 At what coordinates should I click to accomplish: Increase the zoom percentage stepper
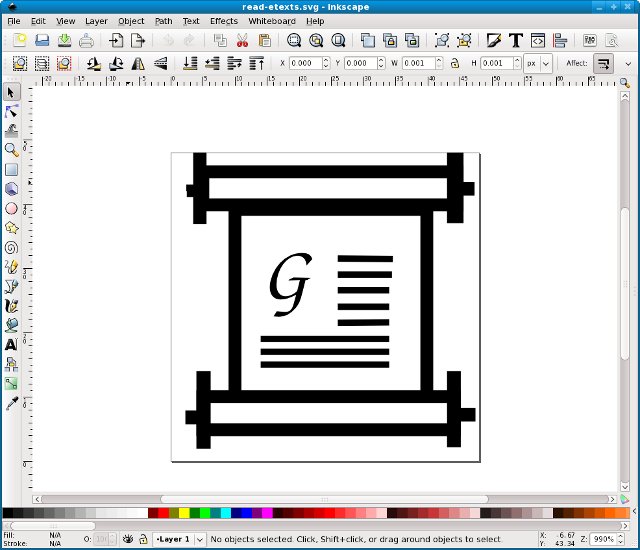click(x=620, y=536)
